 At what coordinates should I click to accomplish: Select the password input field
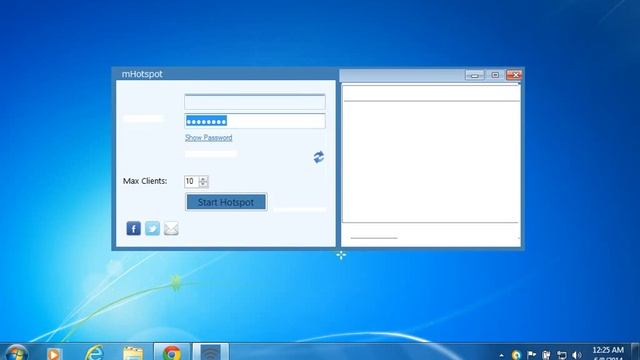point(255,121)
